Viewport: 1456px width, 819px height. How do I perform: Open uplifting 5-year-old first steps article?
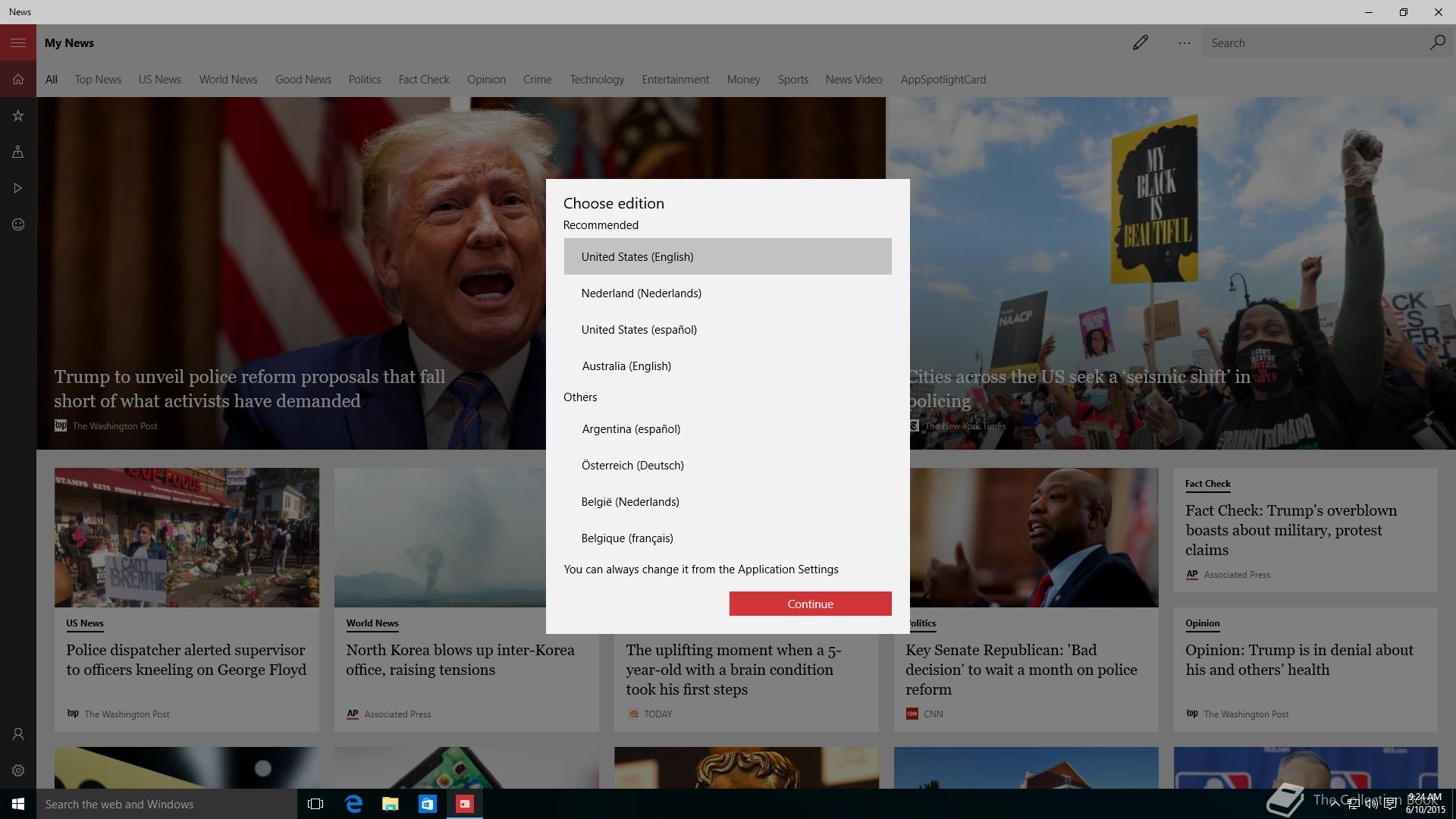pos(733,670)
